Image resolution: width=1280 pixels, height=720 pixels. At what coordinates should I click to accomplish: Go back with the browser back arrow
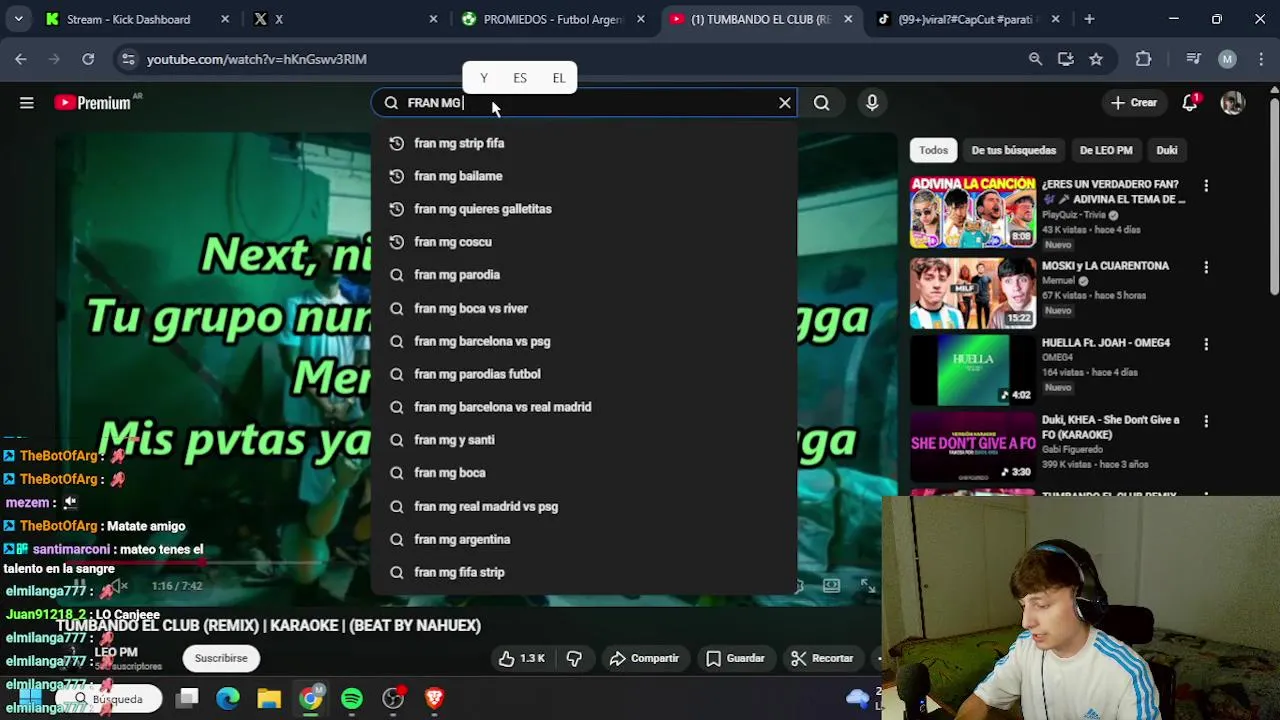[x=21, y=59]
